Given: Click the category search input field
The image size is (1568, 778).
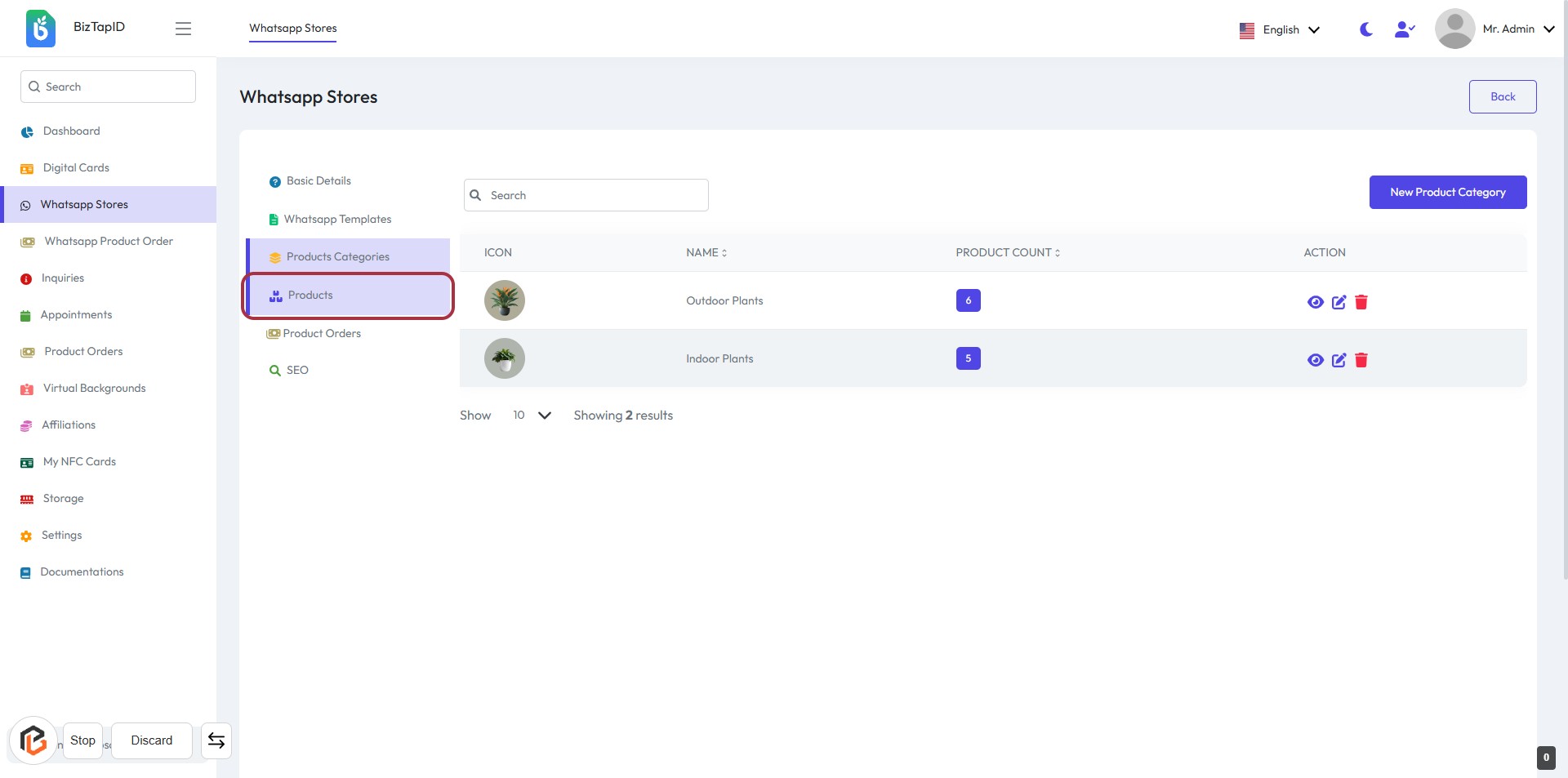Looking at the screenshot, I should [x=595, y=195].
